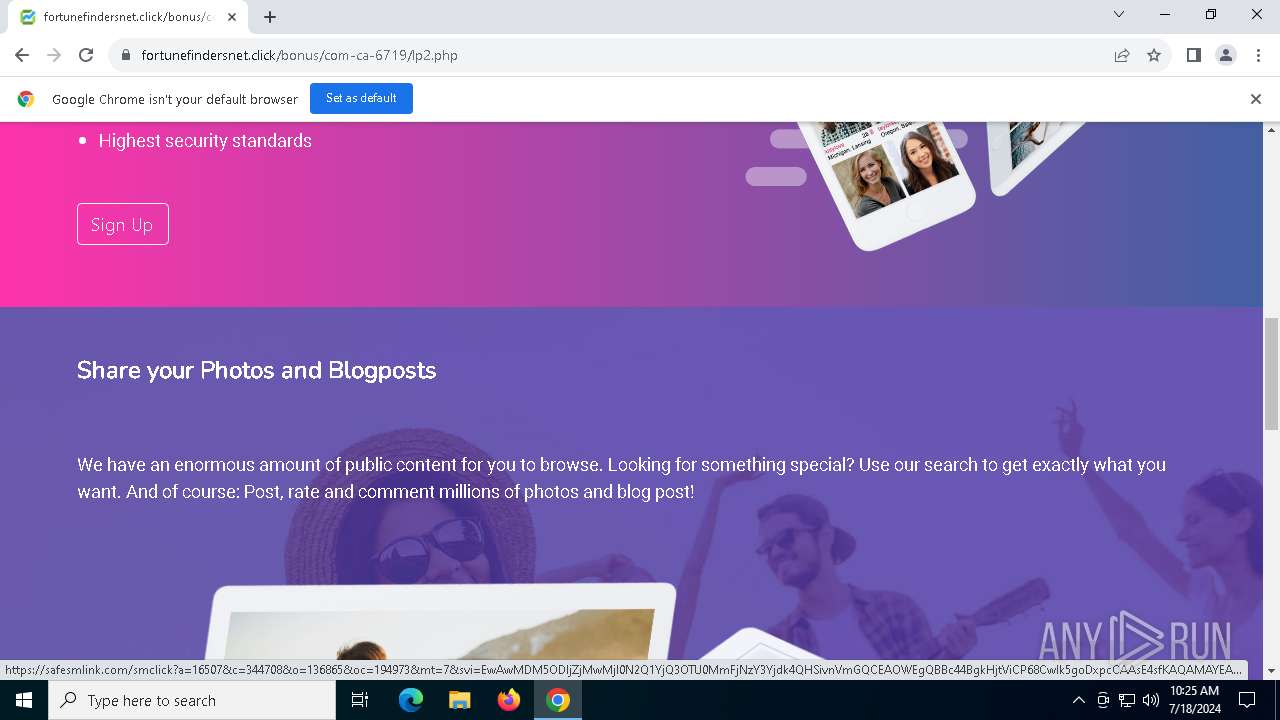Image resolution: width=1280 pixels, height=720 pixels.
Task: Close the fortunefindersnet.click tab
Action: 232,17
